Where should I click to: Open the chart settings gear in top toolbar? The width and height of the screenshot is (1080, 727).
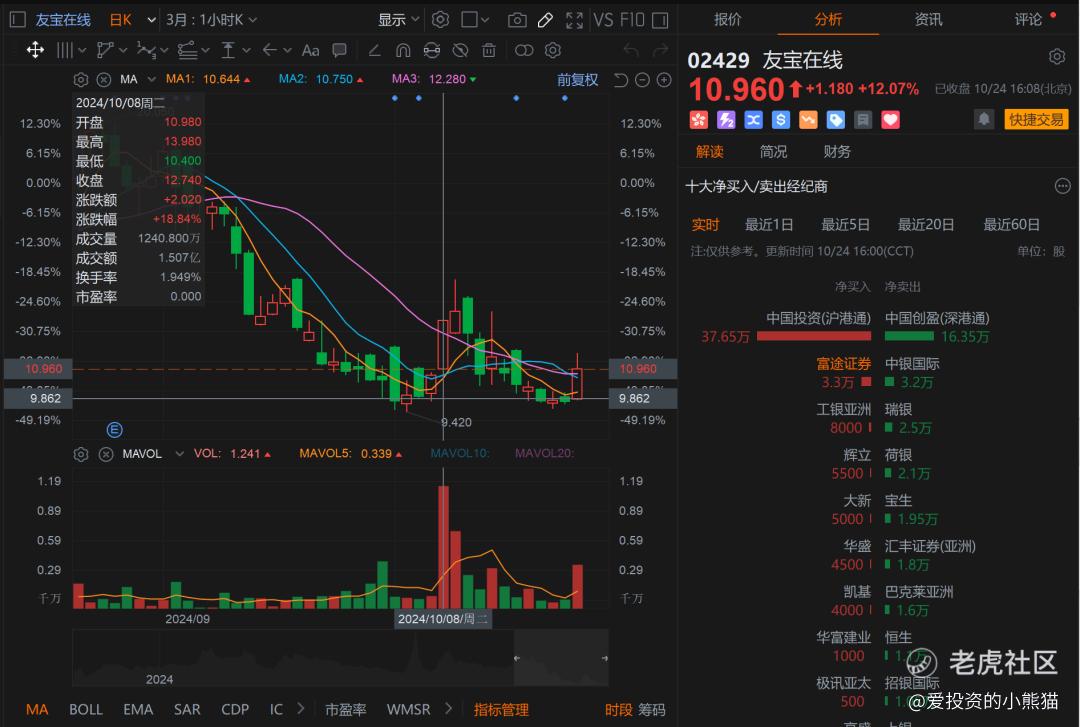pyautogui.click(x=440, y=20)
